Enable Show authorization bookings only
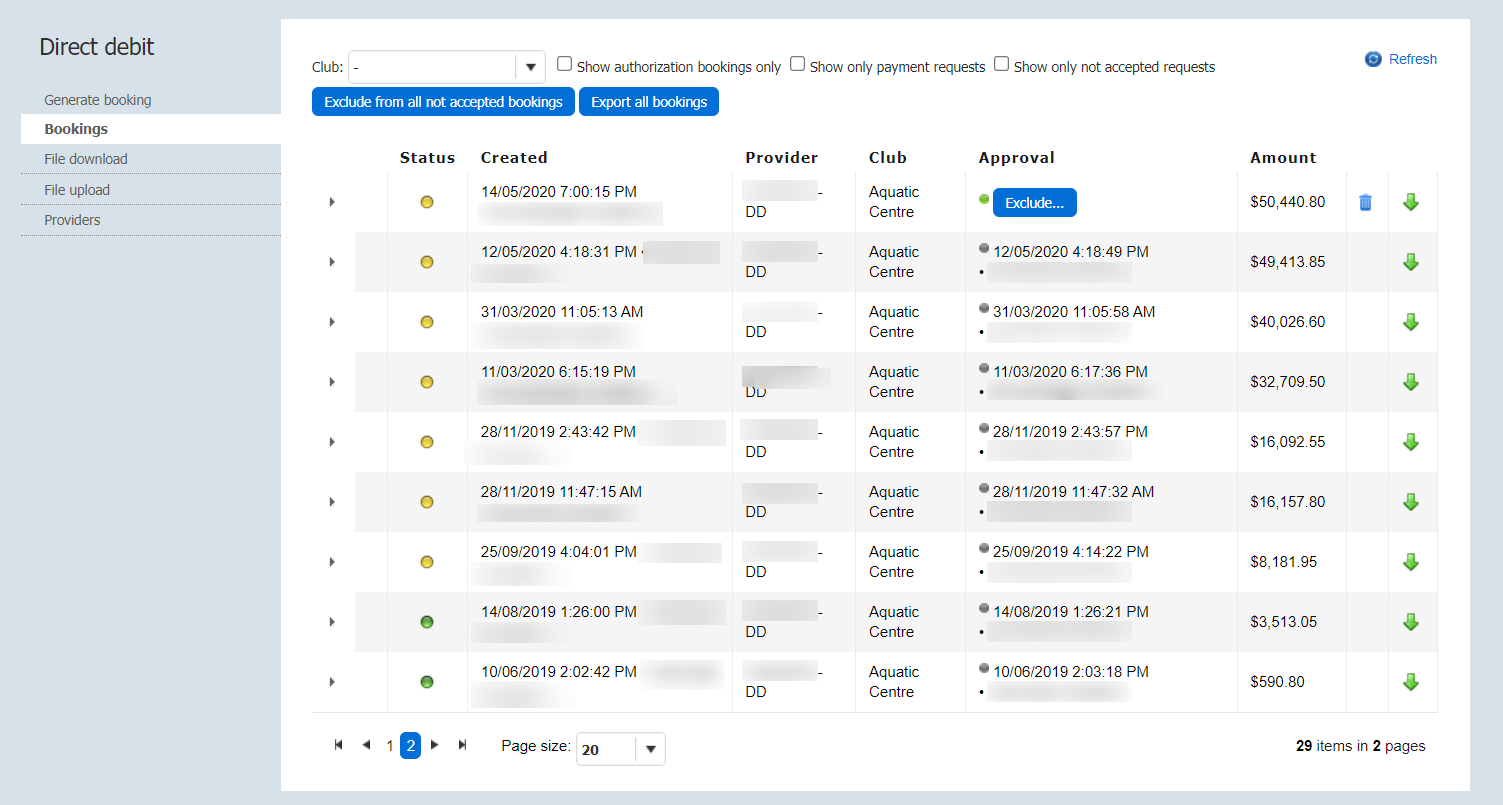The image size is (1503, 805). click(x=565, y=65)
